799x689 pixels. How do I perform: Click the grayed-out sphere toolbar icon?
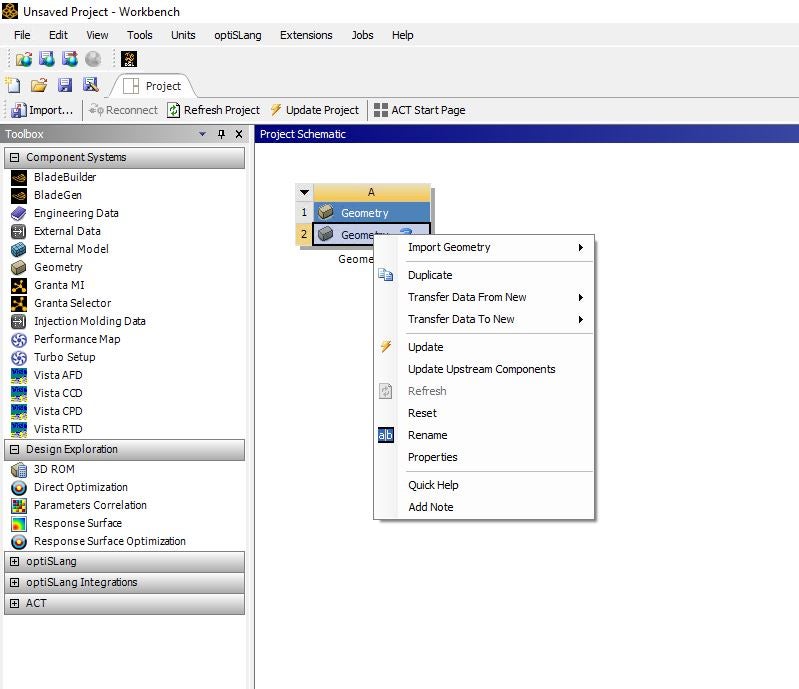93,59
